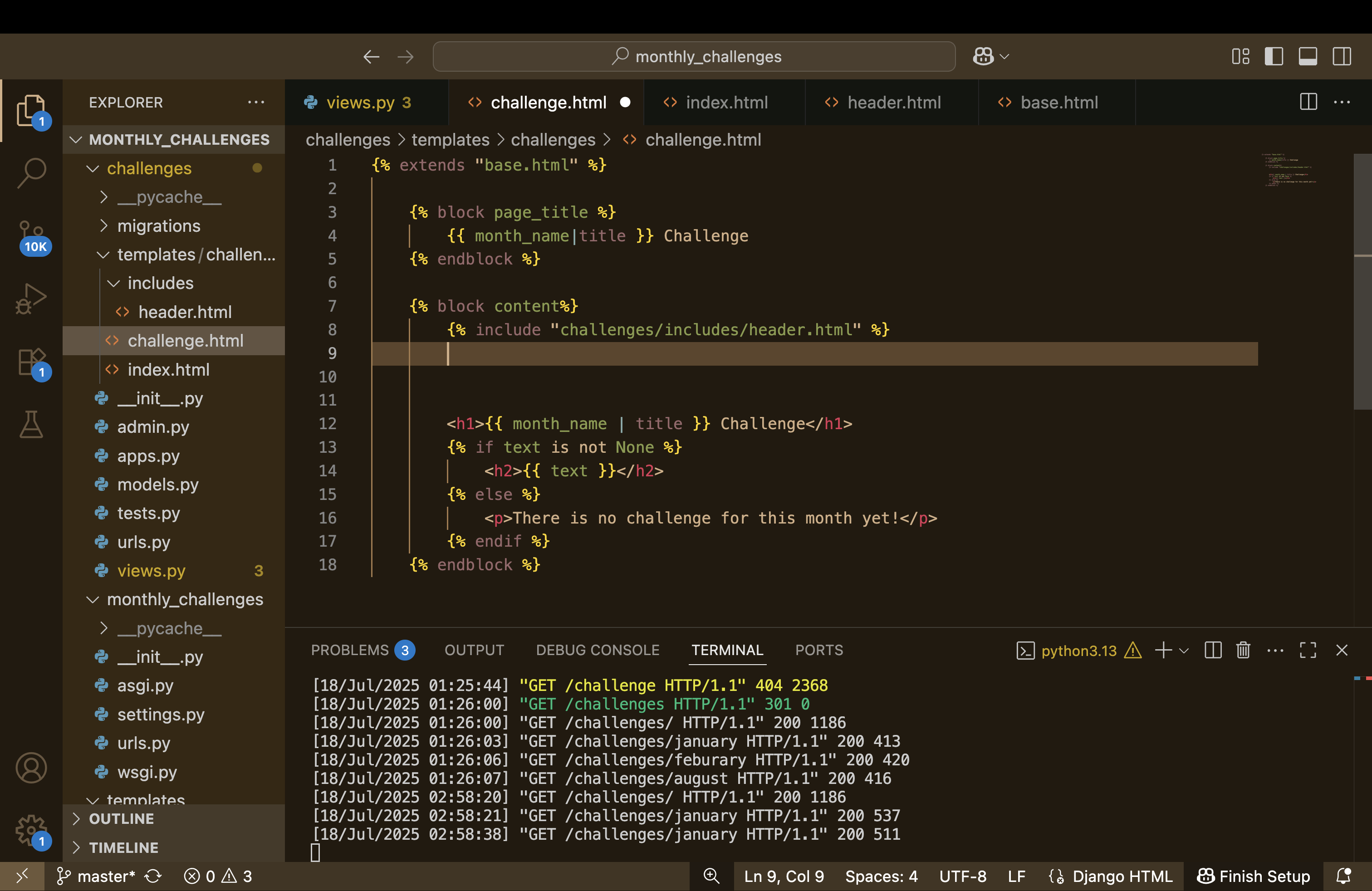Click the Kill Terminal trash icon

click(x=1243, y=650)
